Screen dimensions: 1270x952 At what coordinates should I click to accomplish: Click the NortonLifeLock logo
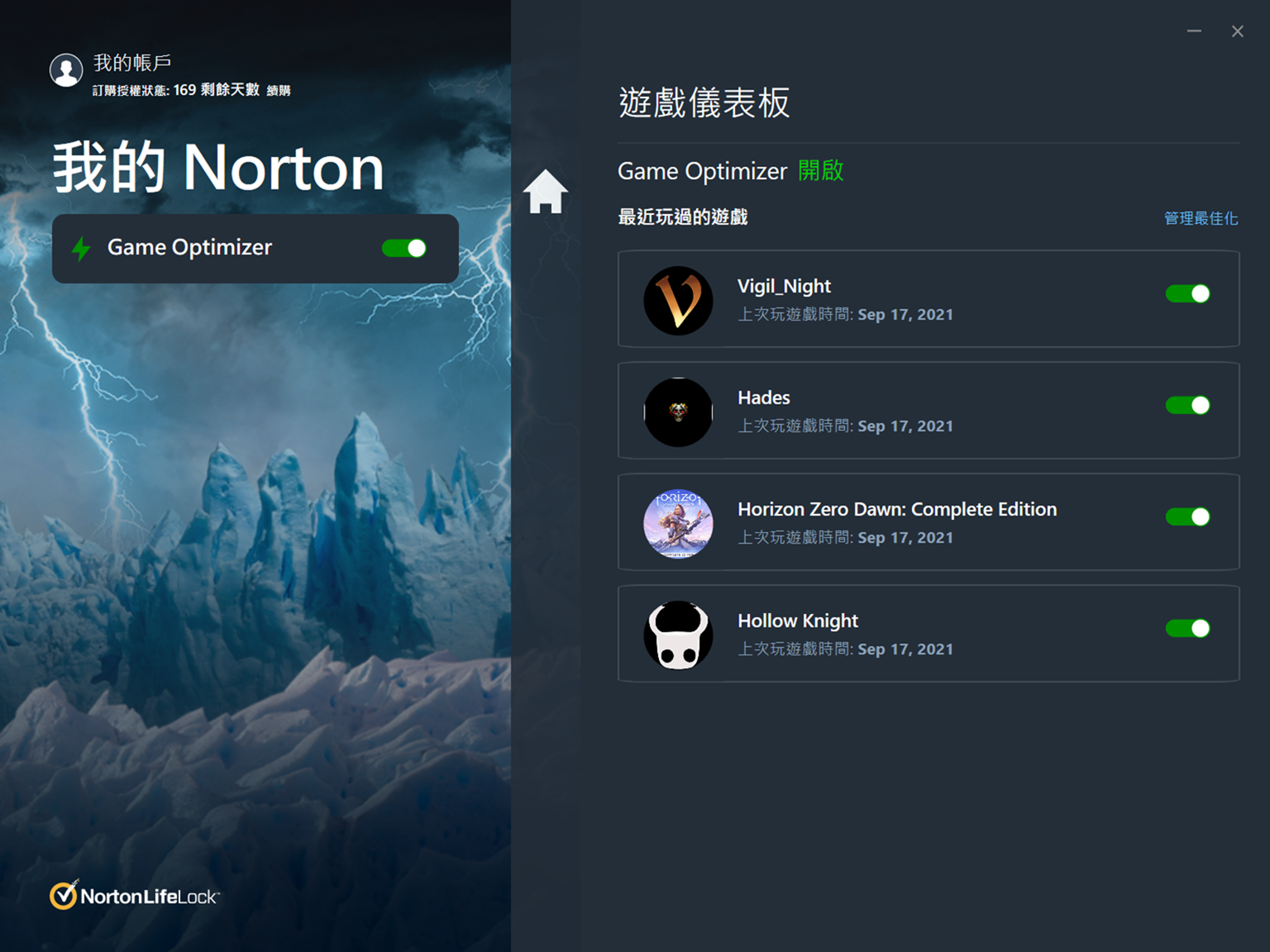coord(134,895)
